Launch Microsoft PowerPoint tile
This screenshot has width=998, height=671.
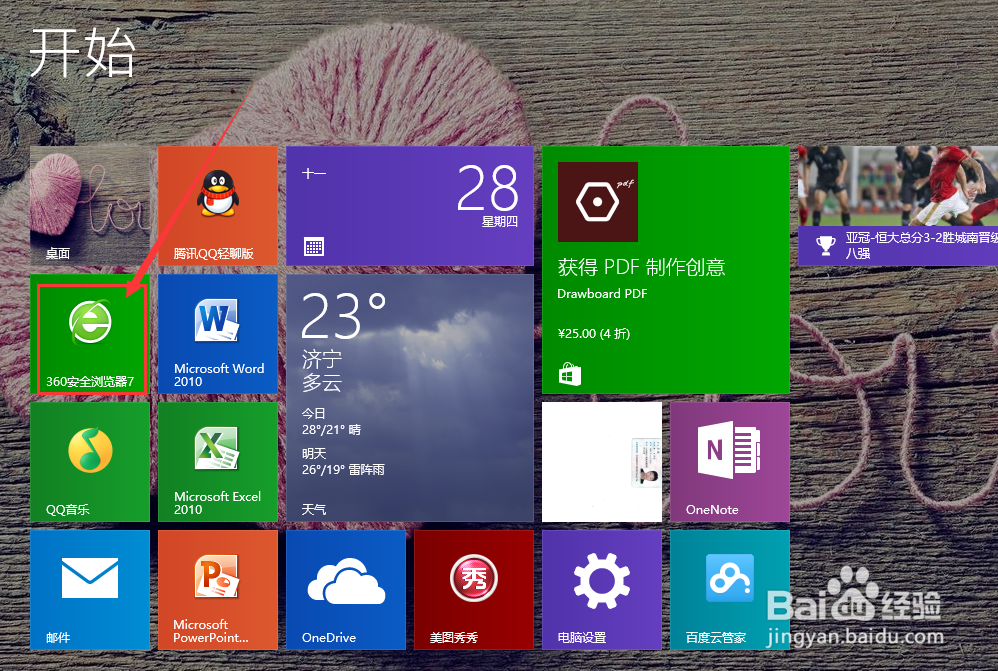pos(218,590)
